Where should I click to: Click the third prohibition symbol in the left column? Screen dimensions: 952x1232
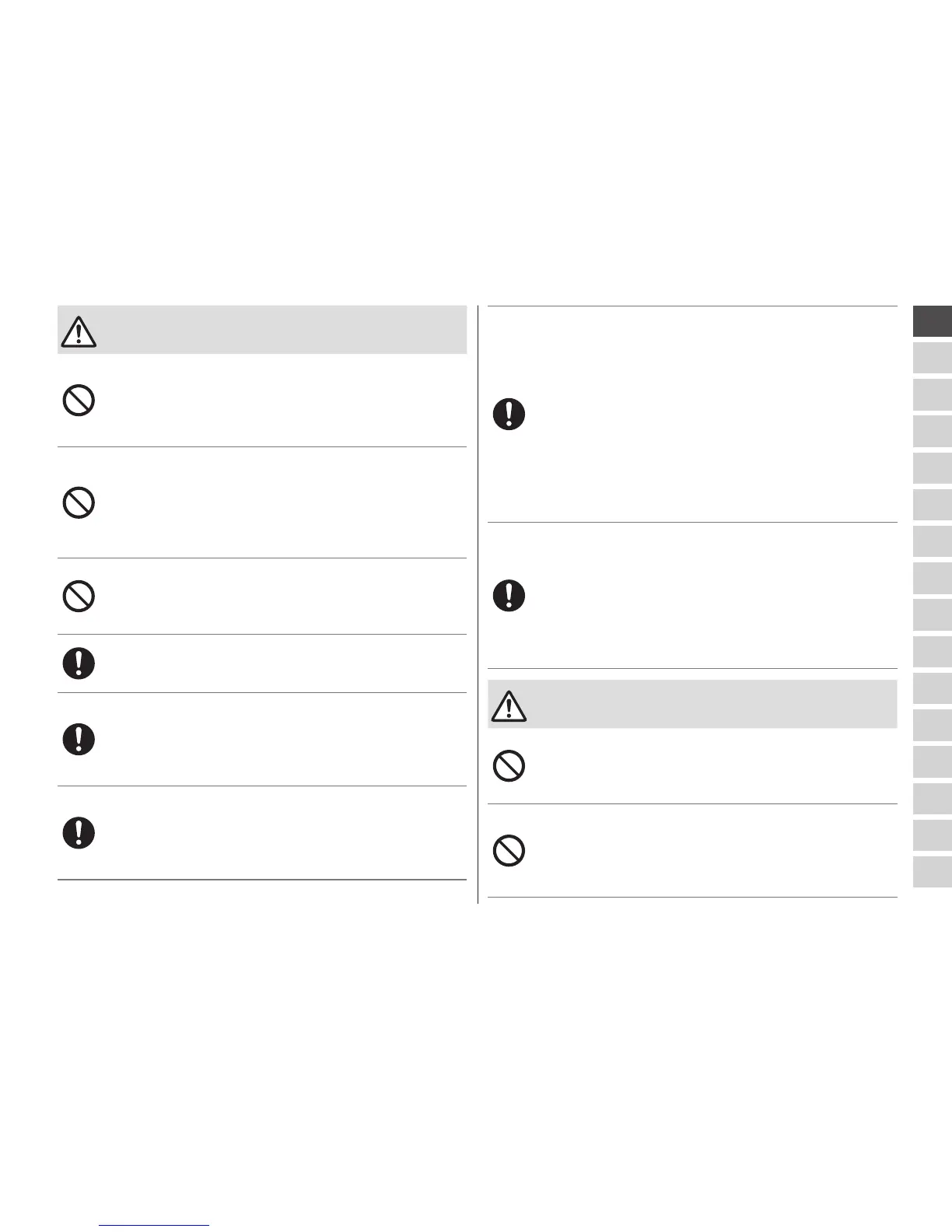click(79, 597)
